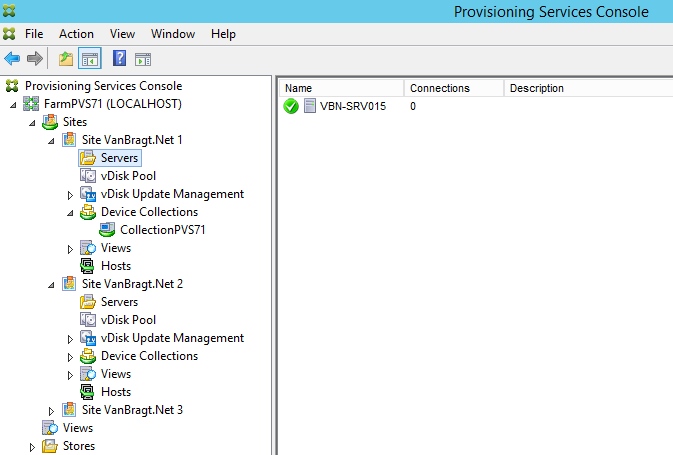Screen dimensions: 673x455
Task: Sort by the Description column header
Action: click(x=588, y=88)
